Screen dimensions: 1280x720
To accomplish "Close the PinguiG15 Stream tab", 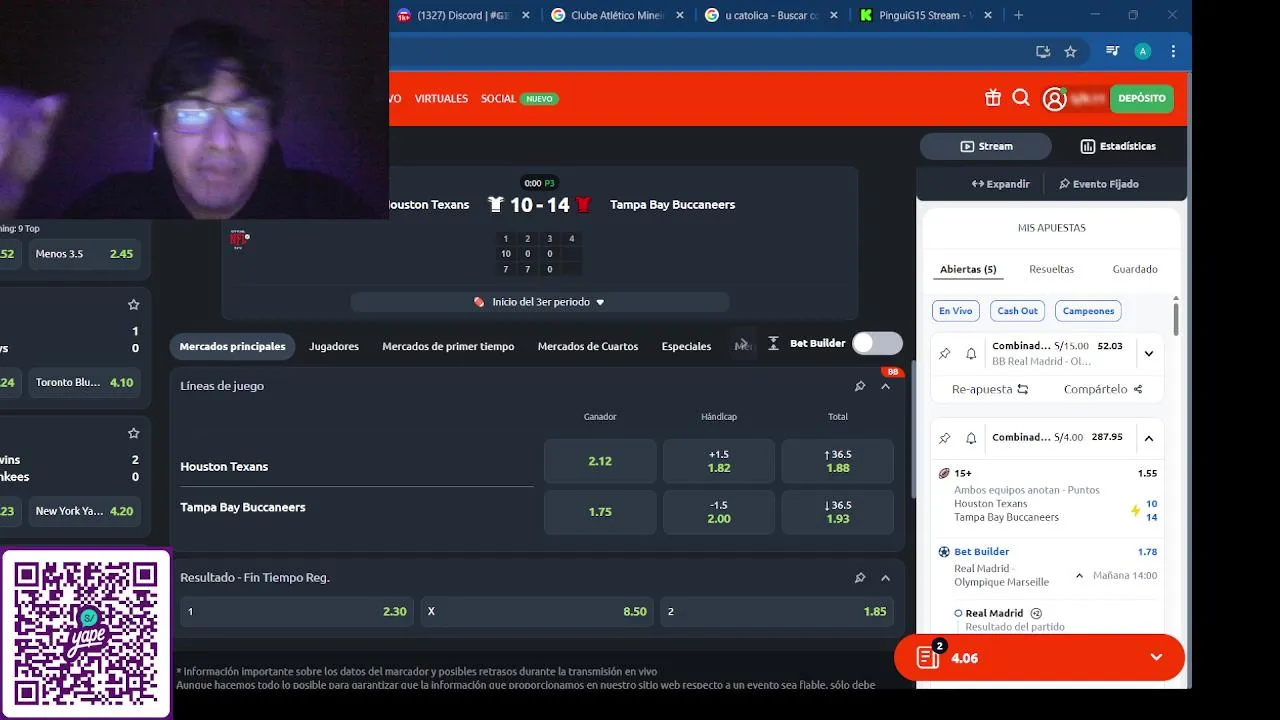I will pyautogui.click(x=988, y=15).
